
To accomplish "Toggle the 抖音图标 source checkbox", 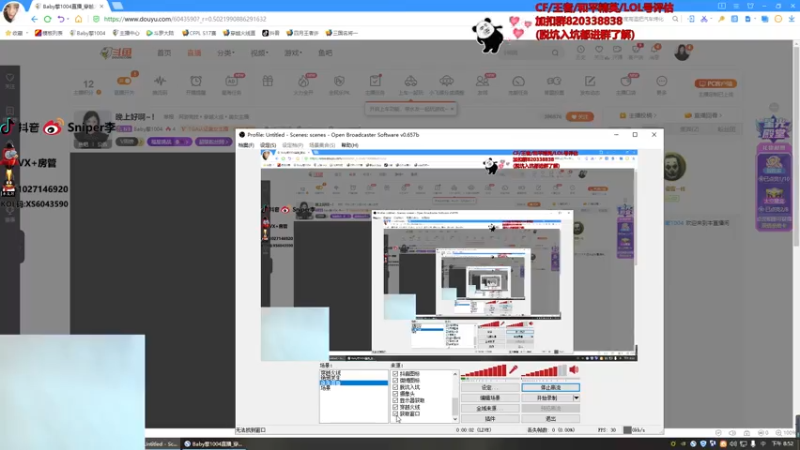I will click(395, 374).
